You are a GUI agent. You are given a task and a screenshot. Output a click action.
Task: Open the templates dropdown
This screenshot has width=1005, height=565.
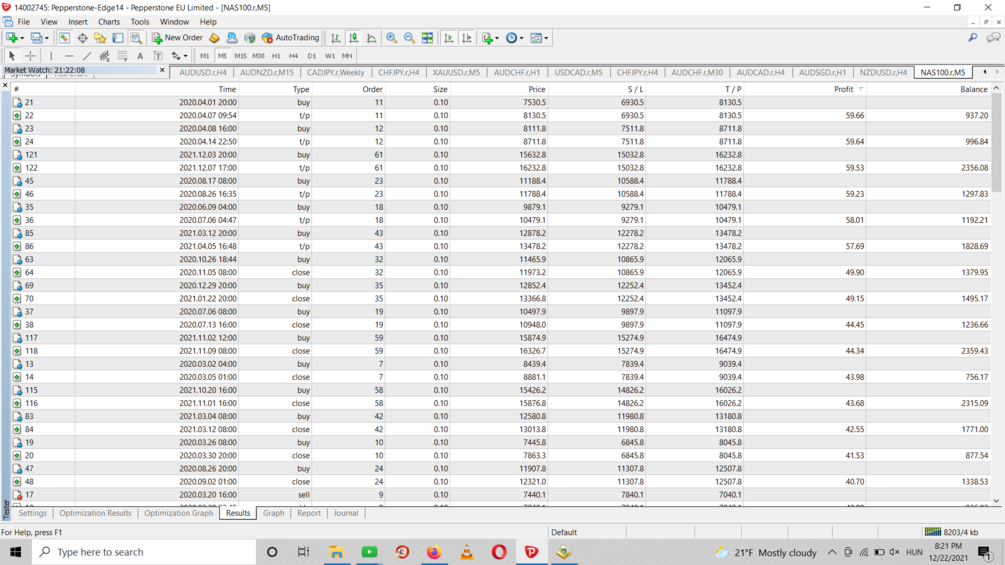pos(539,38)
